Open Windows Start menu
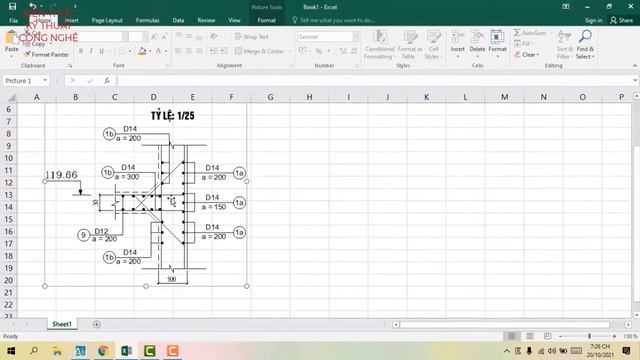640x360 pixels. 11,351
